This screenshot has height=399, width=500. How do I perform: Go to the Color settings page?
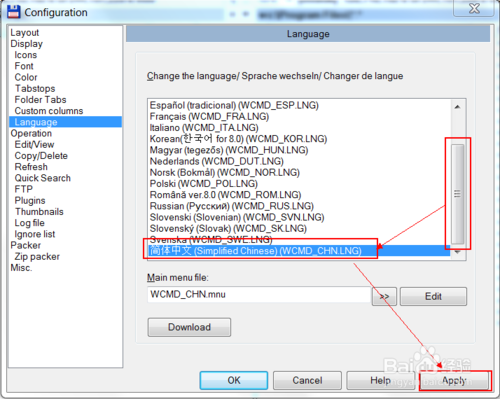pos(26,77)
